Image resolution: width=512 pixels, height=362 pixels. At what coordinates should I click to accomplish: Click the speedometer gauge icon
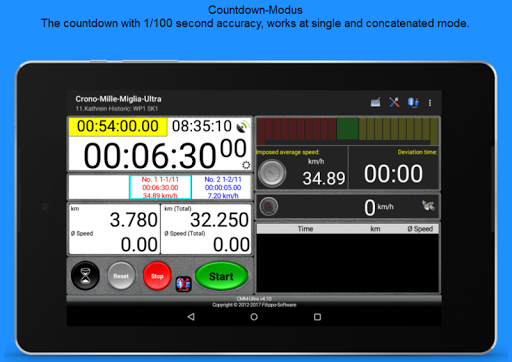(269, 207)
